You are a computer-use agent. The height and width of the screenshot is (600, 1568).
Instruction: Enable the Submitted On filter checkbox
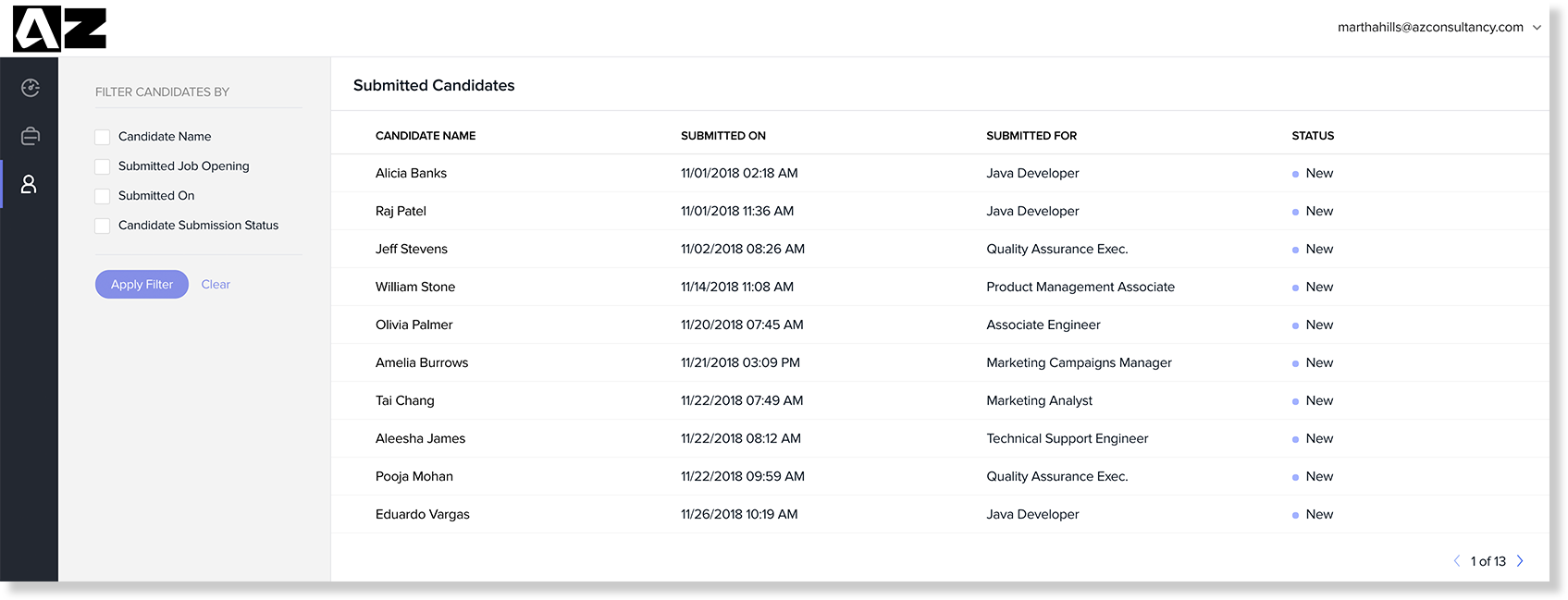103,196
